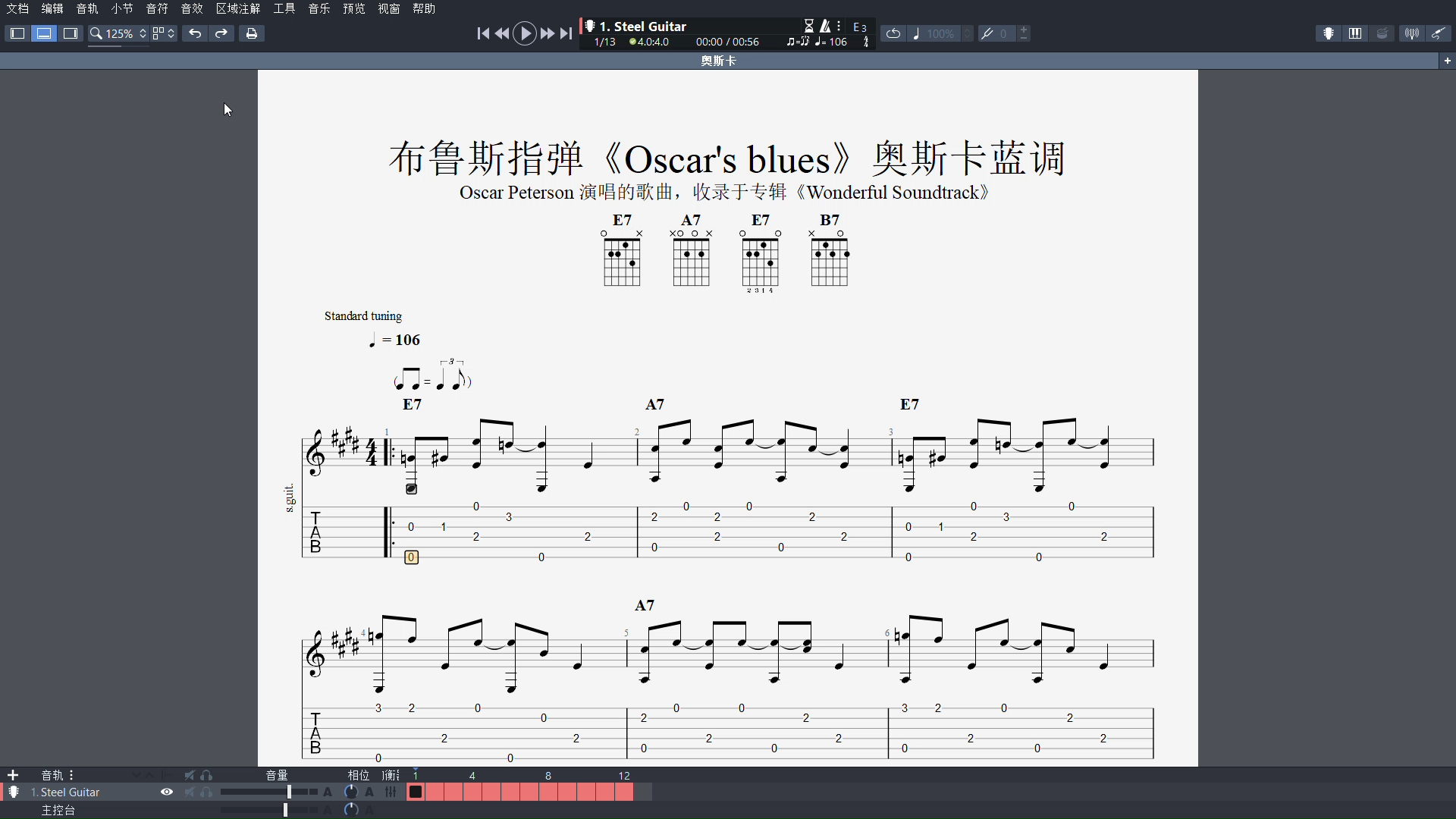Screen dimensions: 1456x819
Task: Open the 编辑 menu
Action: 52,8
